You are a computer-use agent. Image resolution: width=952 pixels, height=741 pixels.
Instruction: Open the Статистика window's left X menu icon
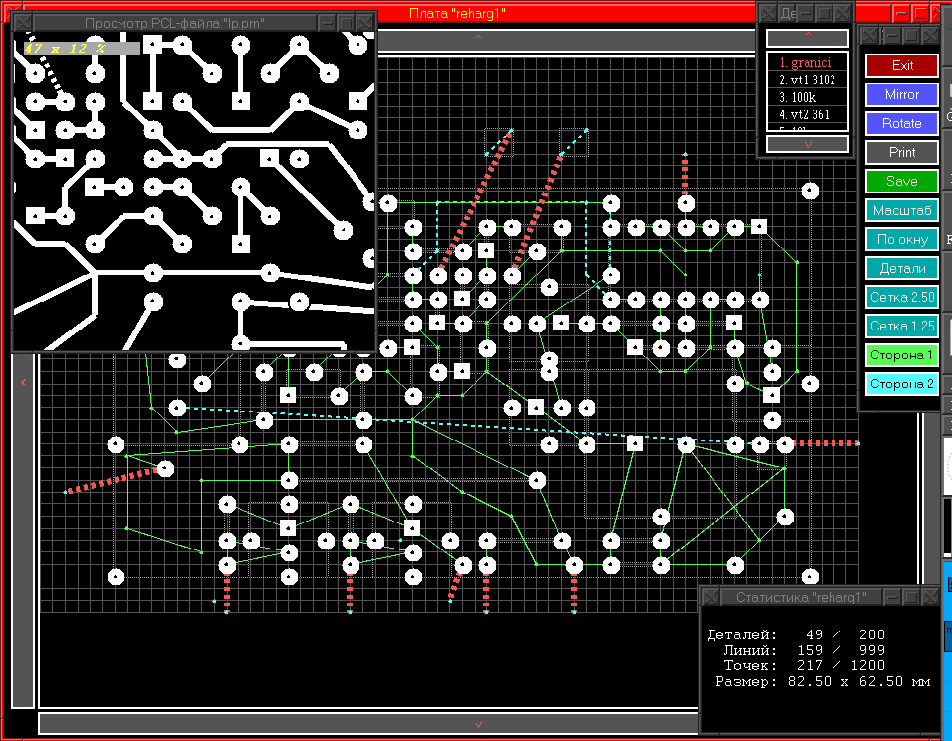click(710, 597)
